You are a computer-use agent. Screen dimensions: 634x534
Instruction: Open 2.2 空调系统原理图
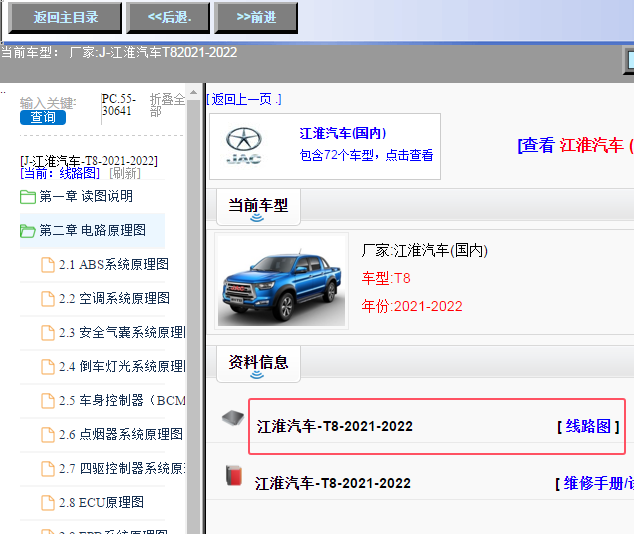114,298
